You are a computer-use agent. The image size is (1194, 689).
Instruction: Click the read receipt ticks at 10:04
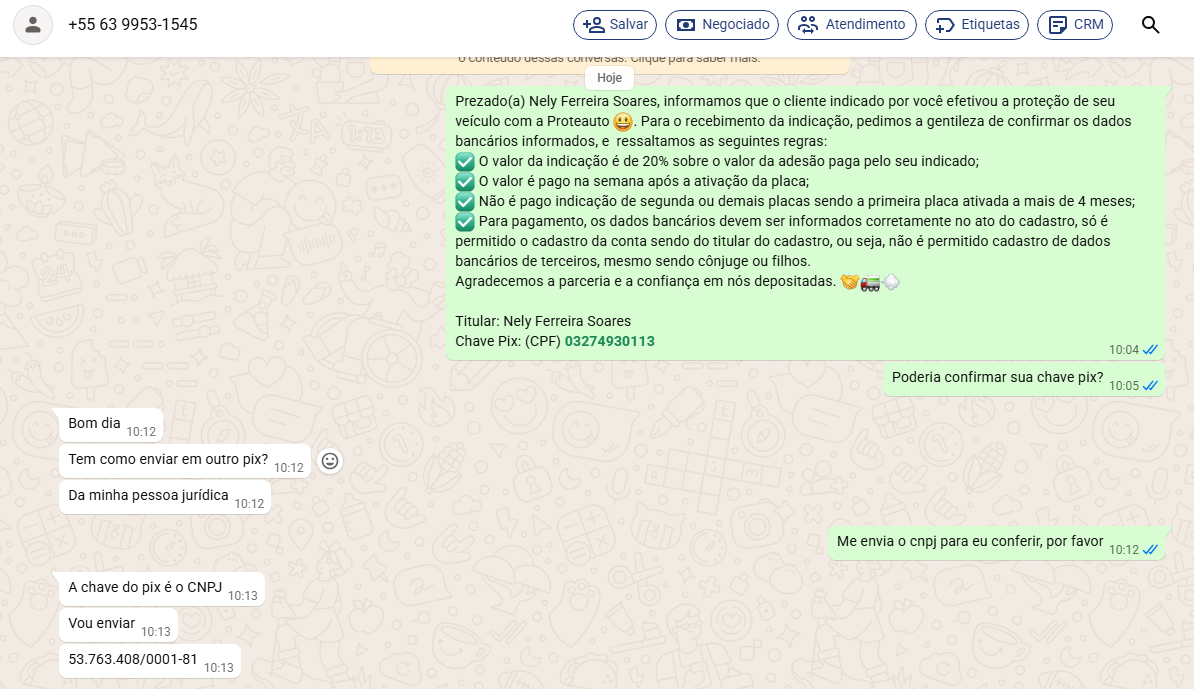tap(1150, 350)
